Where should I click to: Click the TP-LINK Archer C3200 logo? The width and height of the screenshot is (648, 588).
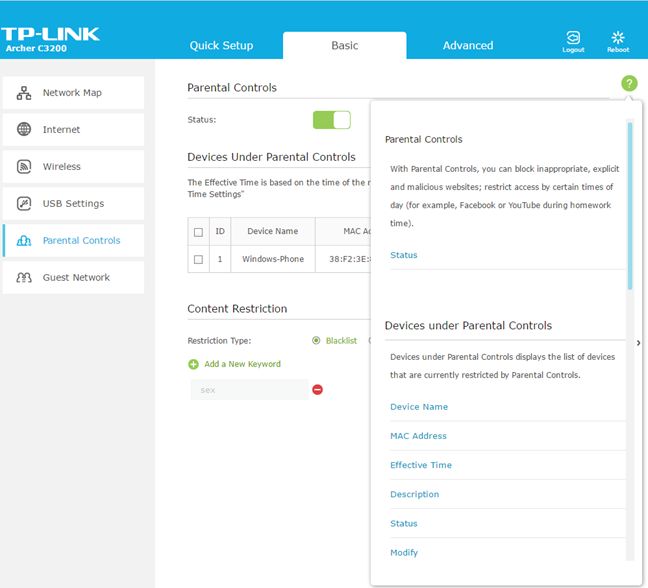pyautogui.click(x=50, y=40)
